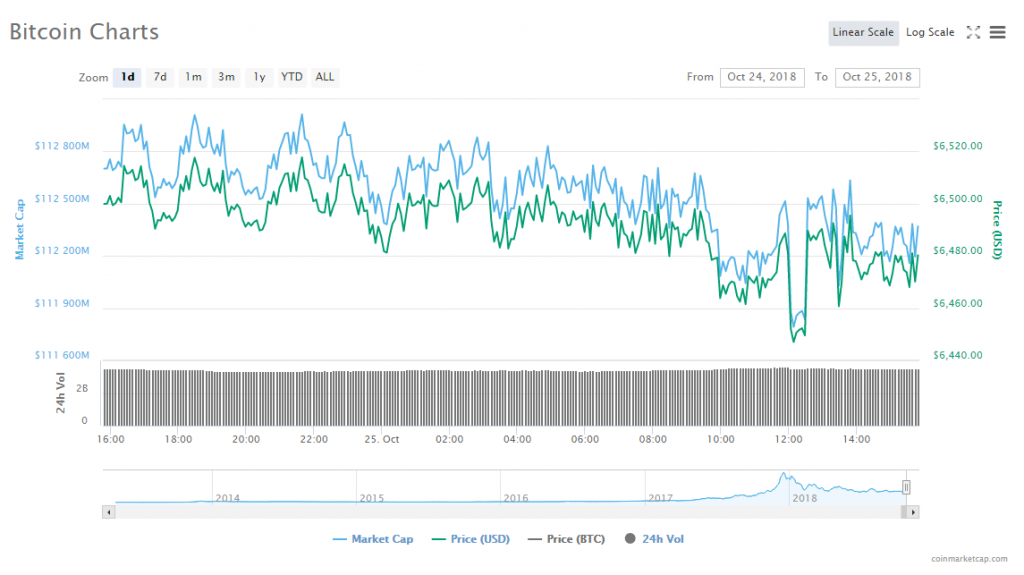Select the 7d zoom range

click(160, 77)
